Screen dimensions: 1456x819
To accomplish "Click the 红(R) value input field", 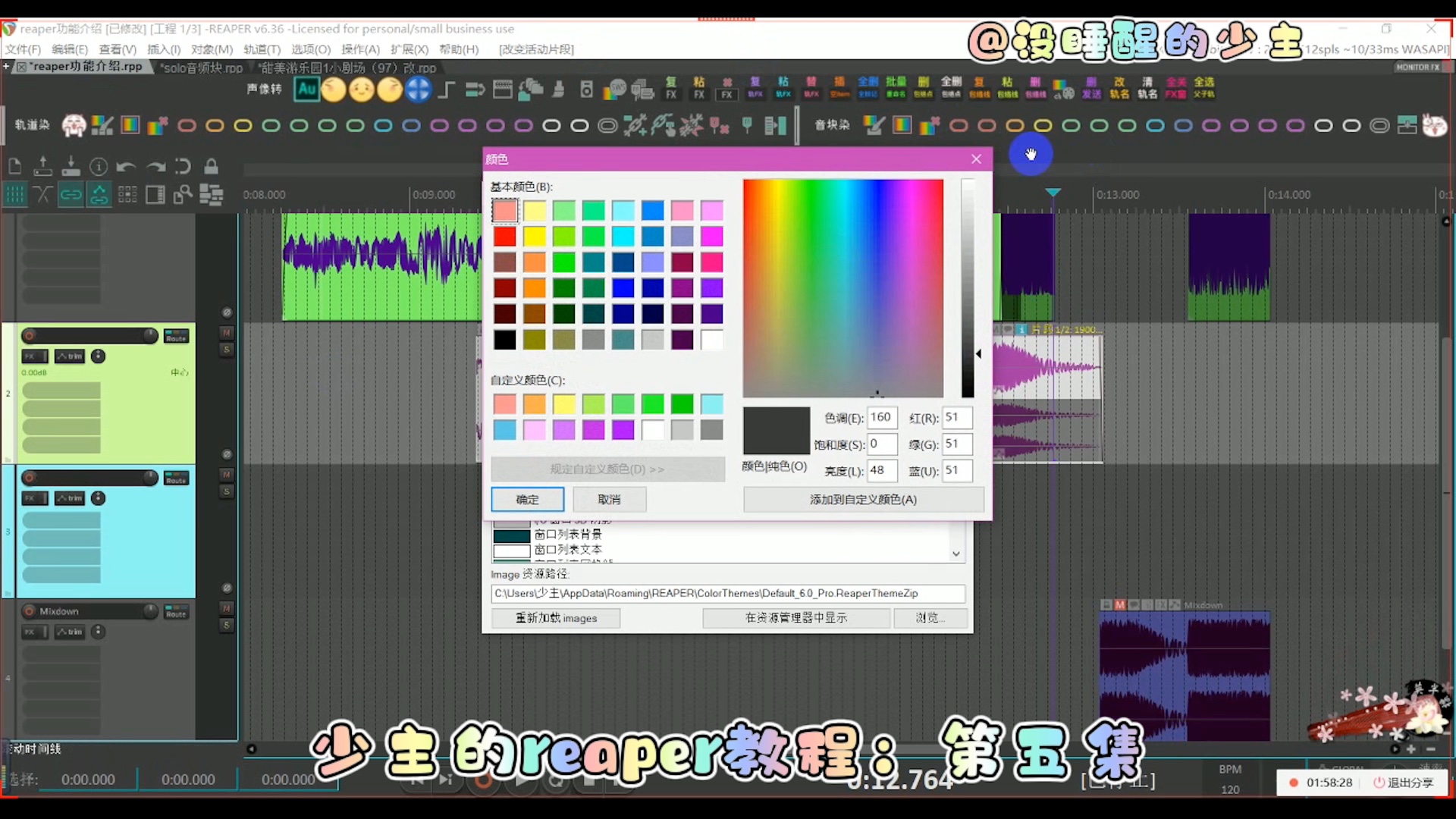I will pos(956,418).
